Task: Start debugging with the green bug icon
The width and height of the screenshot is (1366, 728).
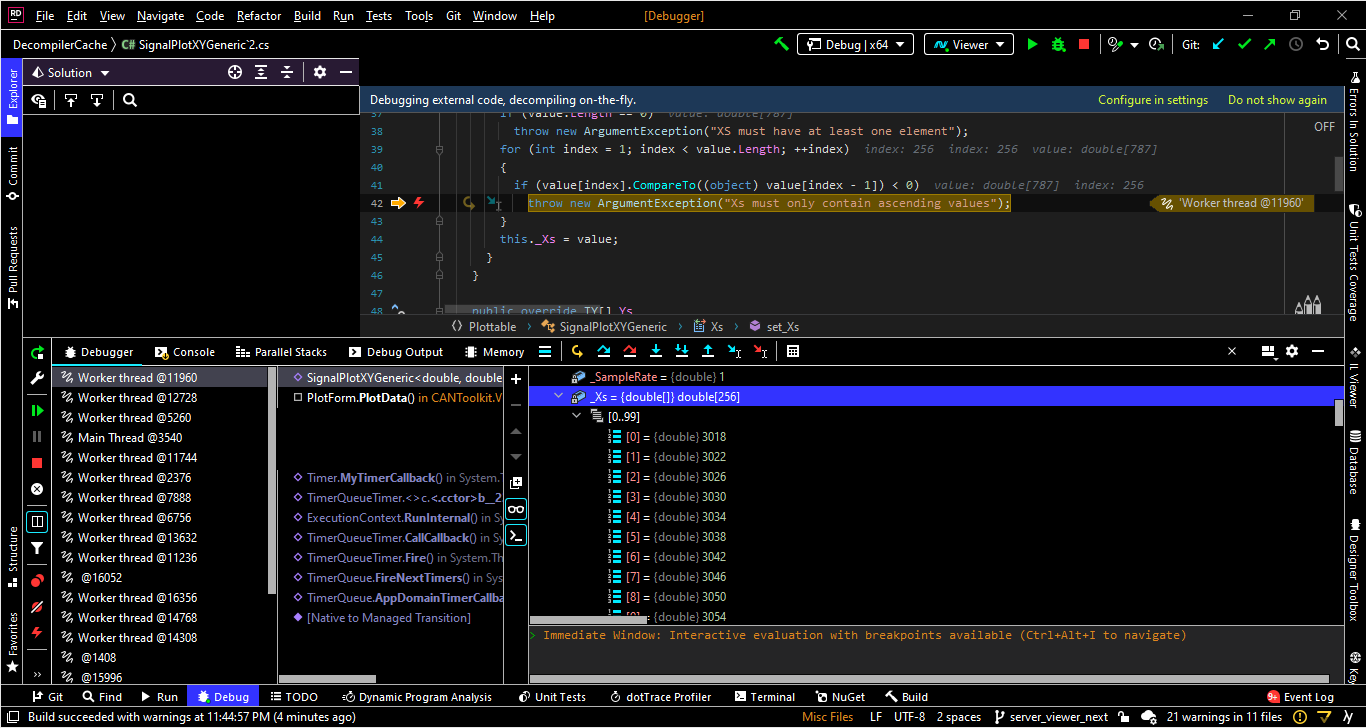Action: point(1058,44)
